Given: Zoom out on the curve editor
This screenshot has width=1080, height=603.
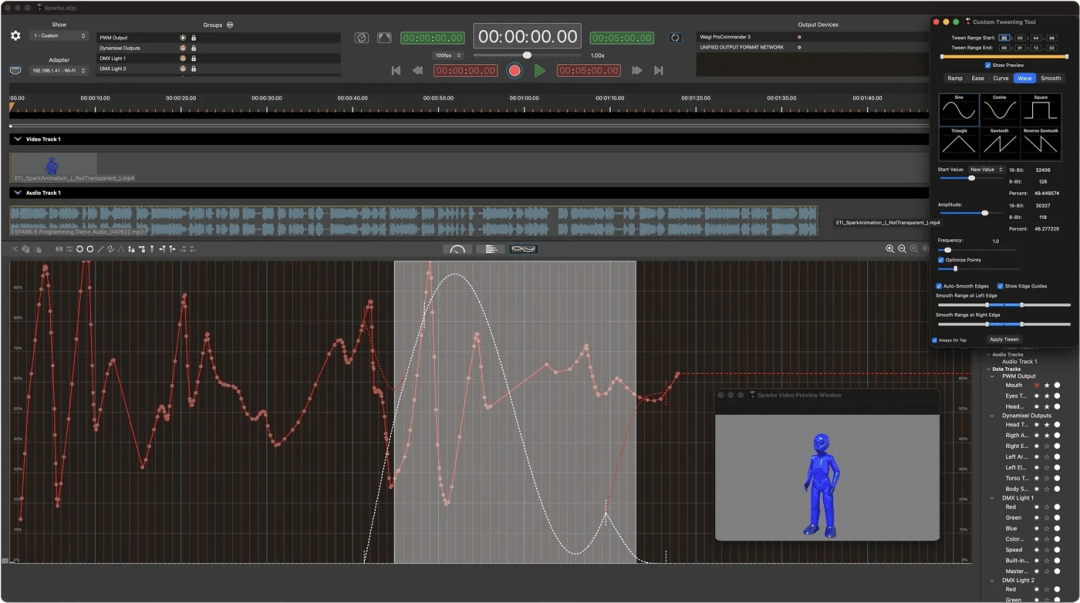Looking at the screenshot, I should (902, 249).
